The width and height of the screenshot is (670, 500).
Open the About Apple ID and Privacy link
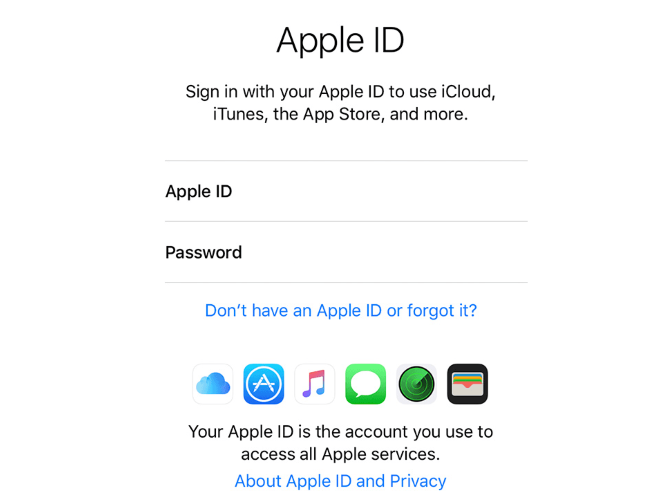tap(341, 481)
